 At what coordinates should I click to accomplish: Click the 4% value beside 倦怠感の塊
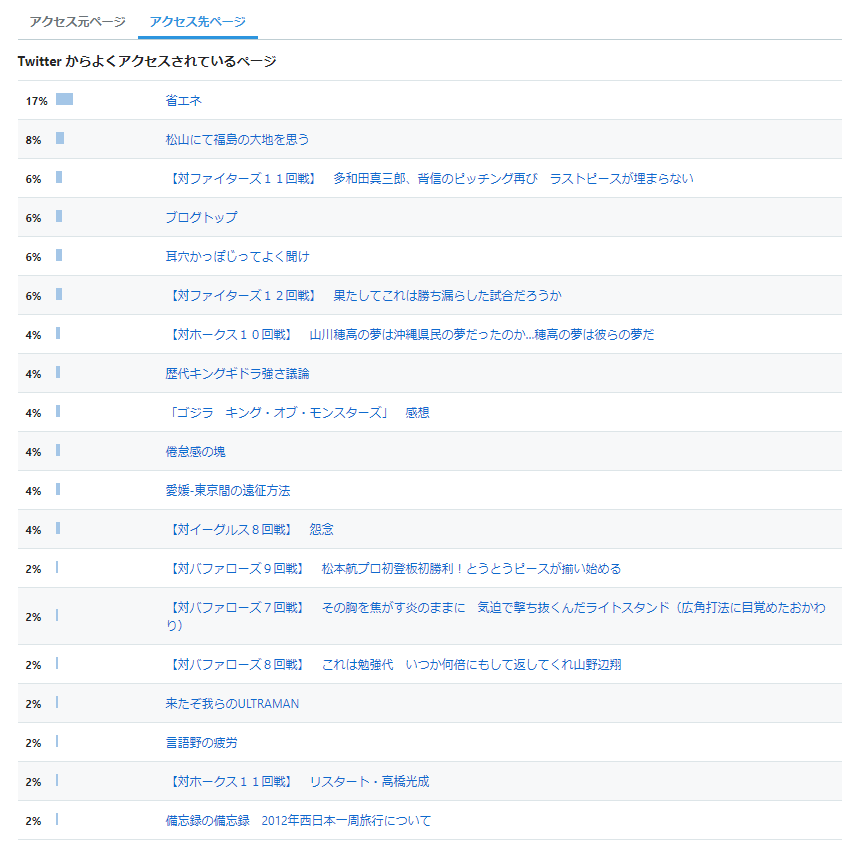[33, 452]
